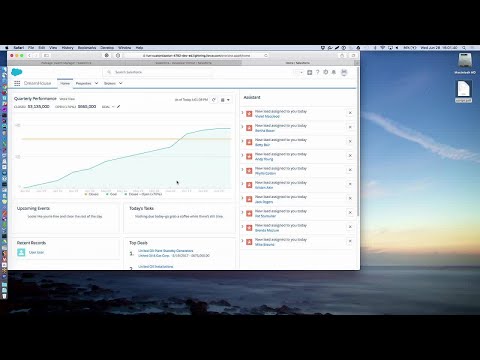Reload the page from the address bar
The height and width of the screenshot is (360, 480).
[x=266, y=55]
